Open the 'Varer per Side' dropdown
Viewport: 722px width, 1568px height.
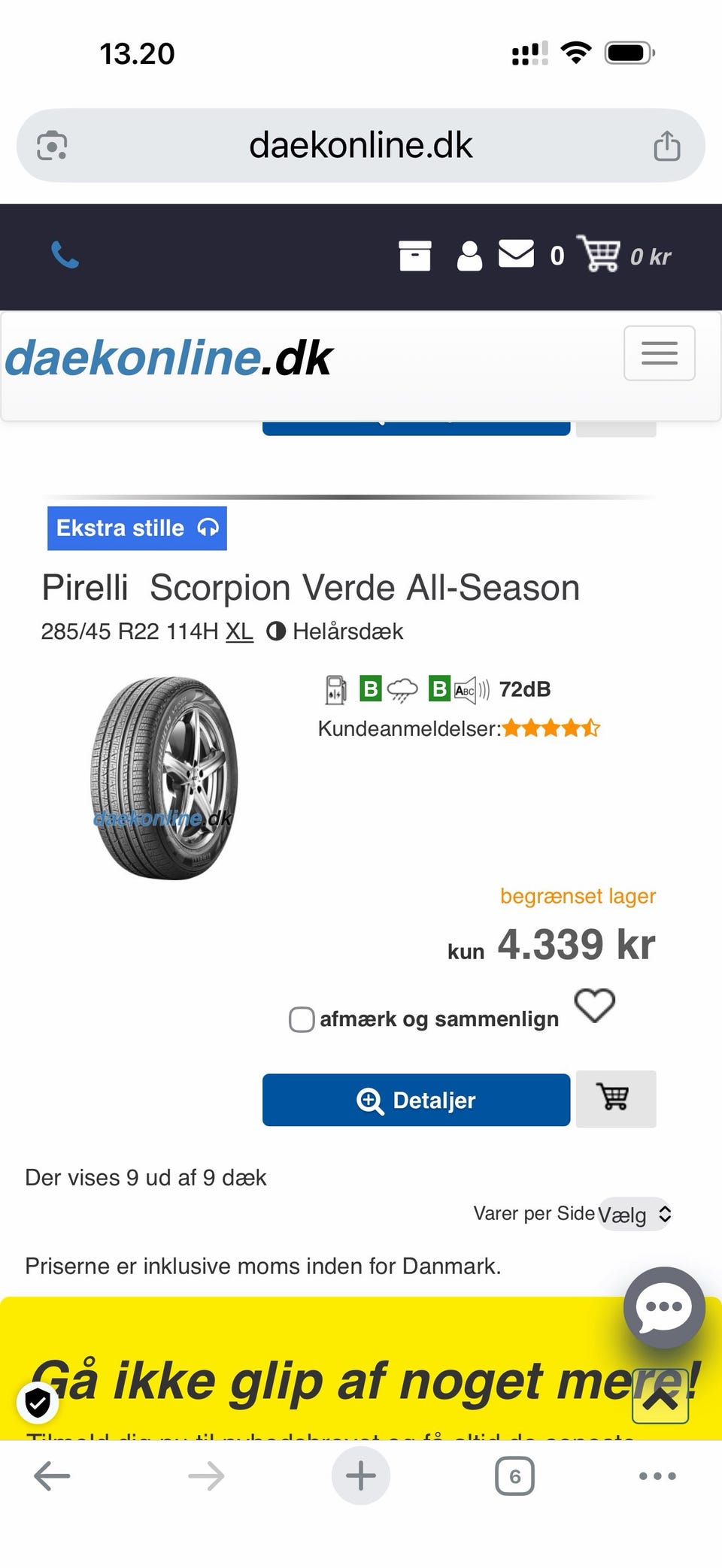pos(634,1214)
